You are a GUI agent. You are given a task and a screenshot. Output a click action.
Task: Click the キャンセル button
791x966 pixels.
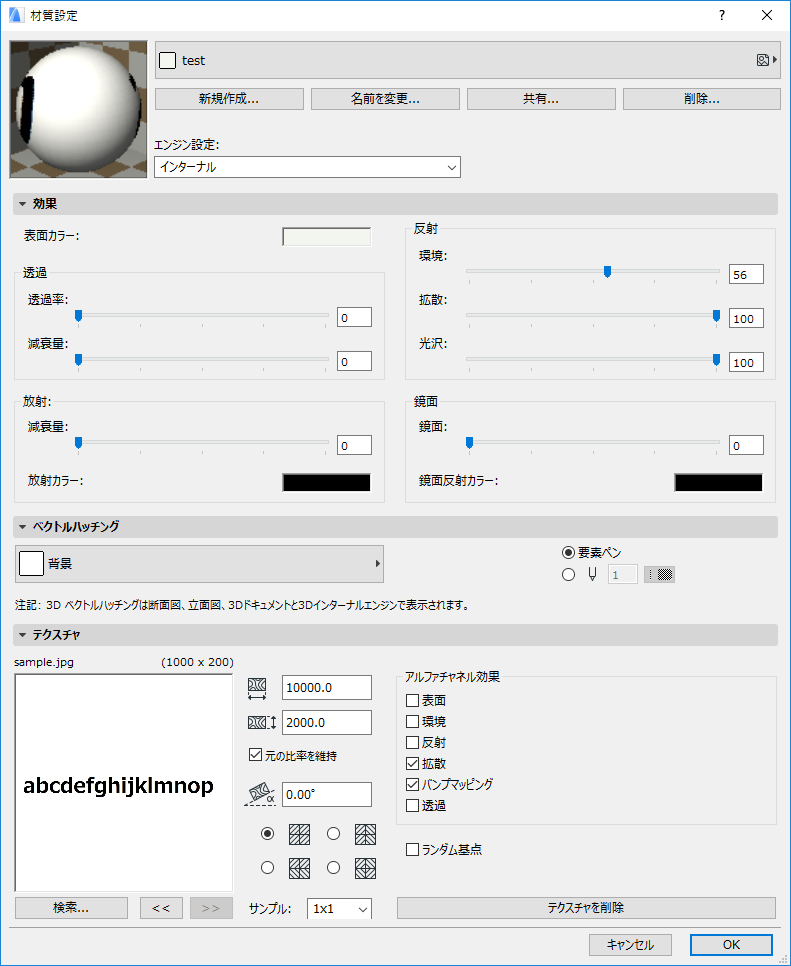[x=630, y=945]
